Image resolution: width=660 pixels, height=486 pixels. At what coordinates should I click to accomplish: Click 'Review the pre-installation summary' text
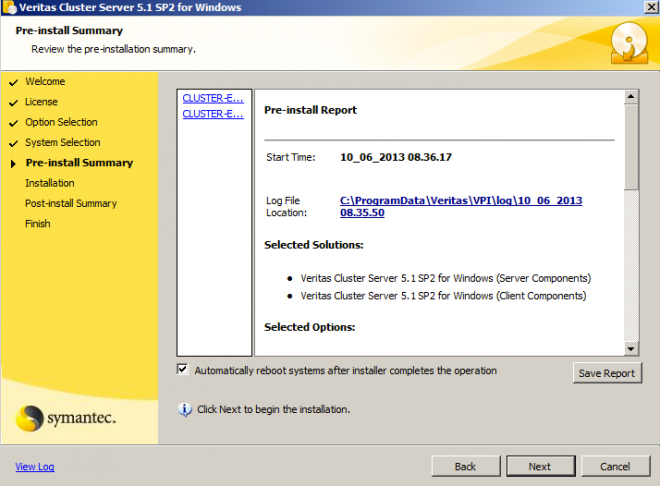114,49
